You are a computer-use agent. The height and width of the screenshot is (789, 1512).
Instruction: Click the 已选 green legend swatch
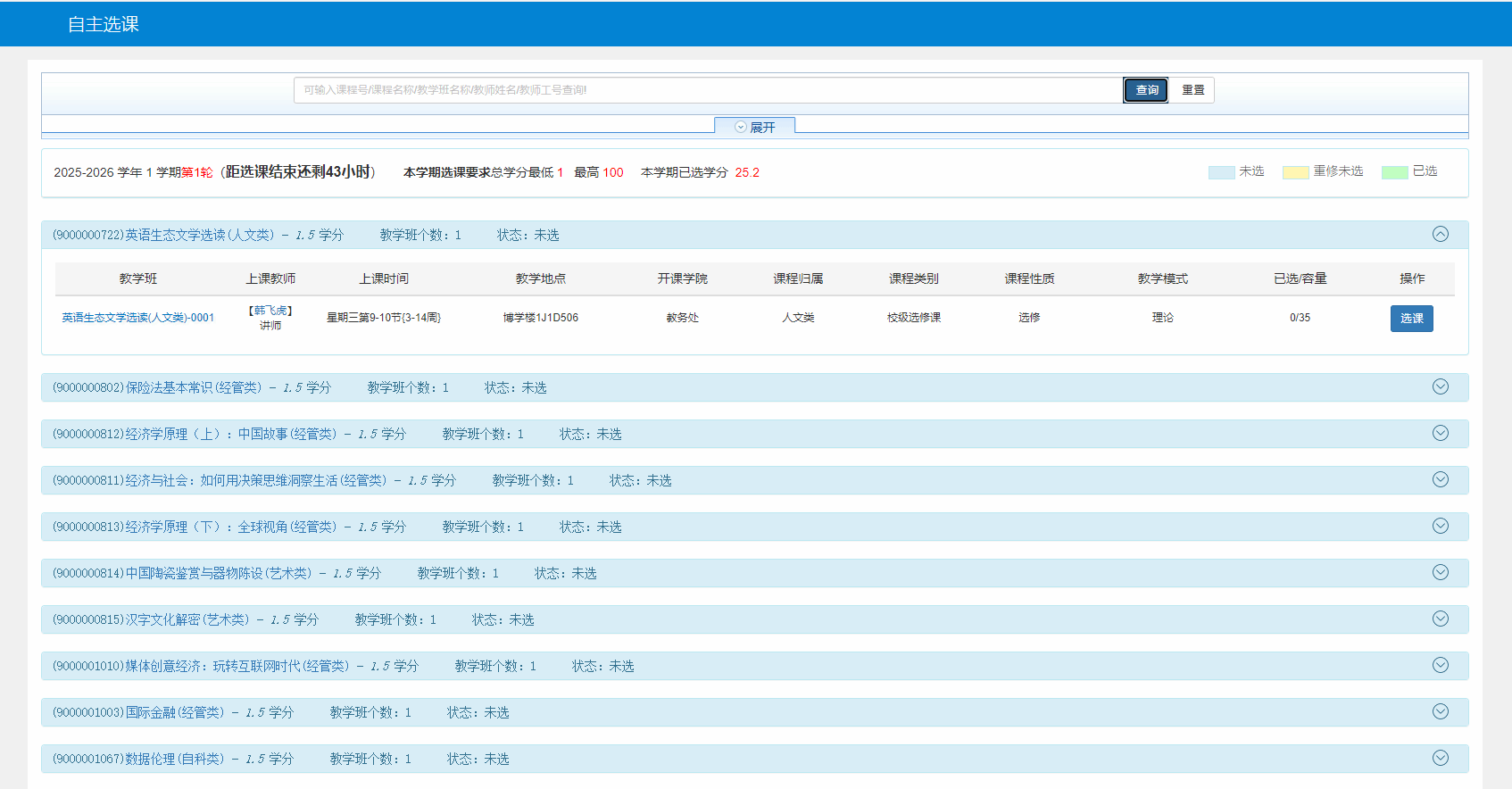click(x=1394, y=172)
